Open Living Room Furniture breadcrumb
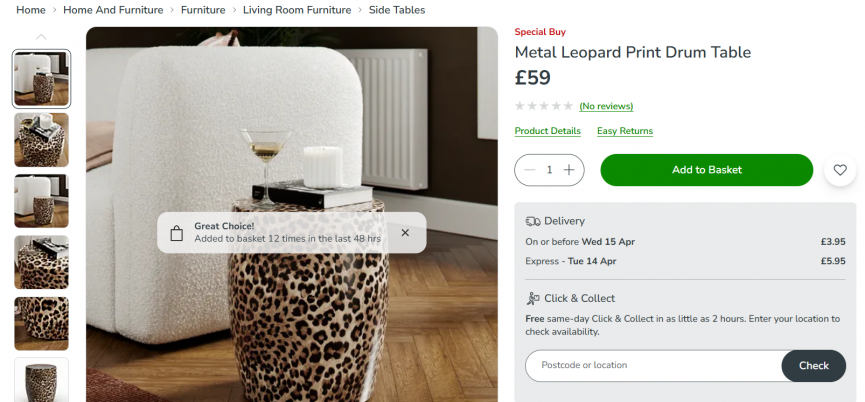This screenshot has width=865, height=402. (x=297, y=10)
